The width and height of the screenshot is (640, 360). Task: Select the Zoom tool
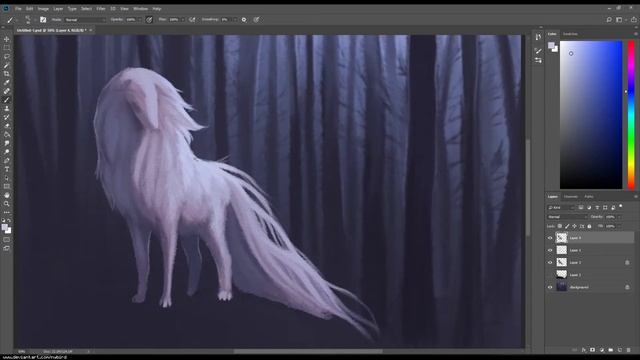(x=7, y=204)
